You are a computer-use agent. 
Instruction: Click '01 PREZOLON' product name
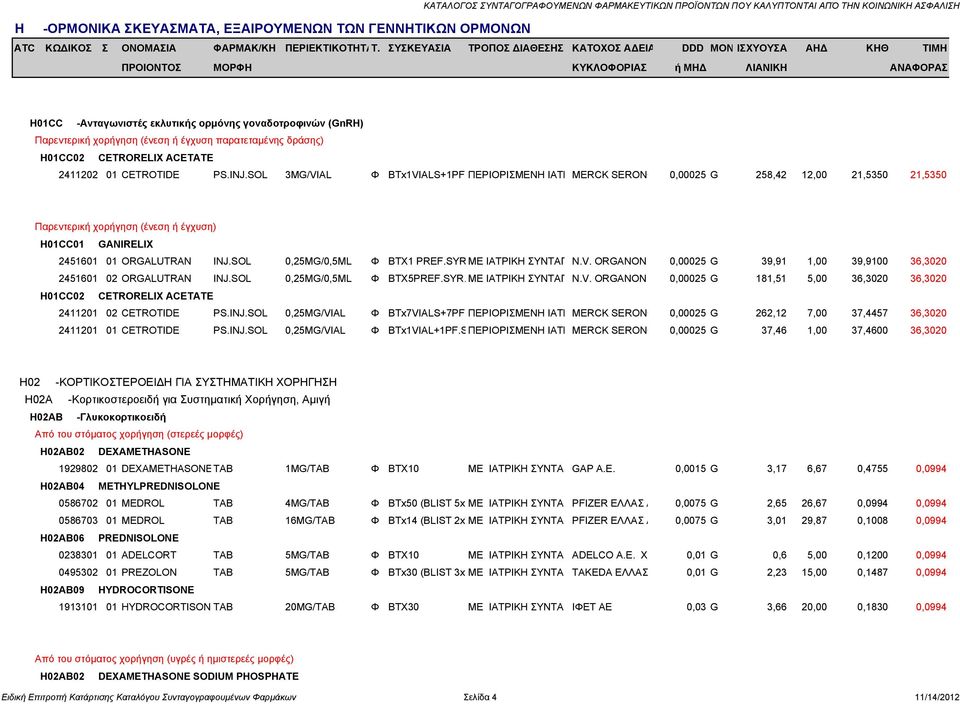tap(141, 572)
